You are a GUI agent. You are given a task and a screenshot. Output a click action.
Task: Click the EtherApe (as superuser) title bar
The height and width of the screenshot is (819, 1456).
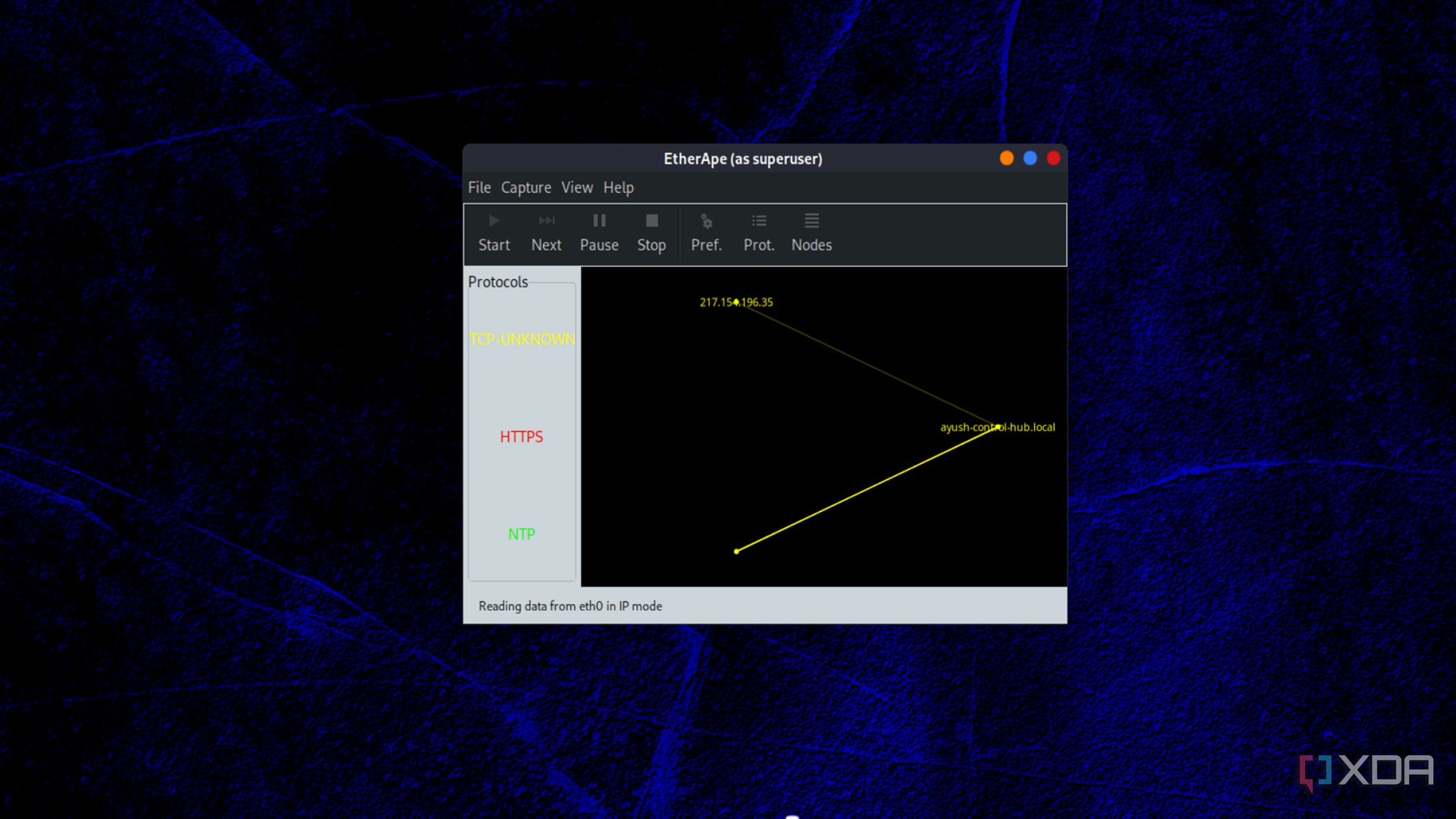(x=742, y=159)
